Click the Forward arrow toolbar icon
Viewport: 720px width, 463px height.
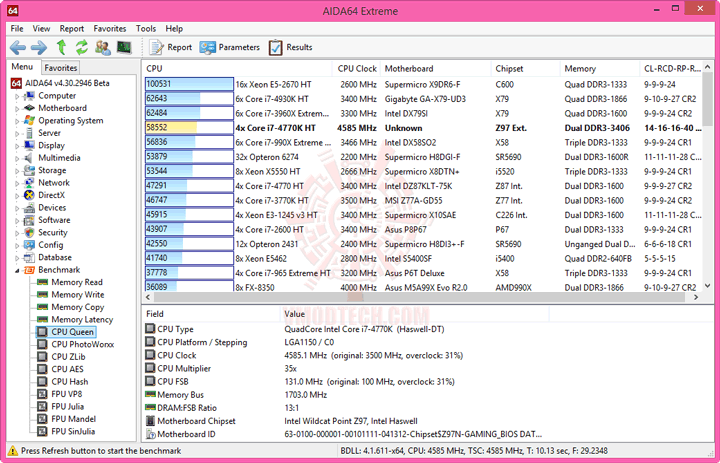39,47
